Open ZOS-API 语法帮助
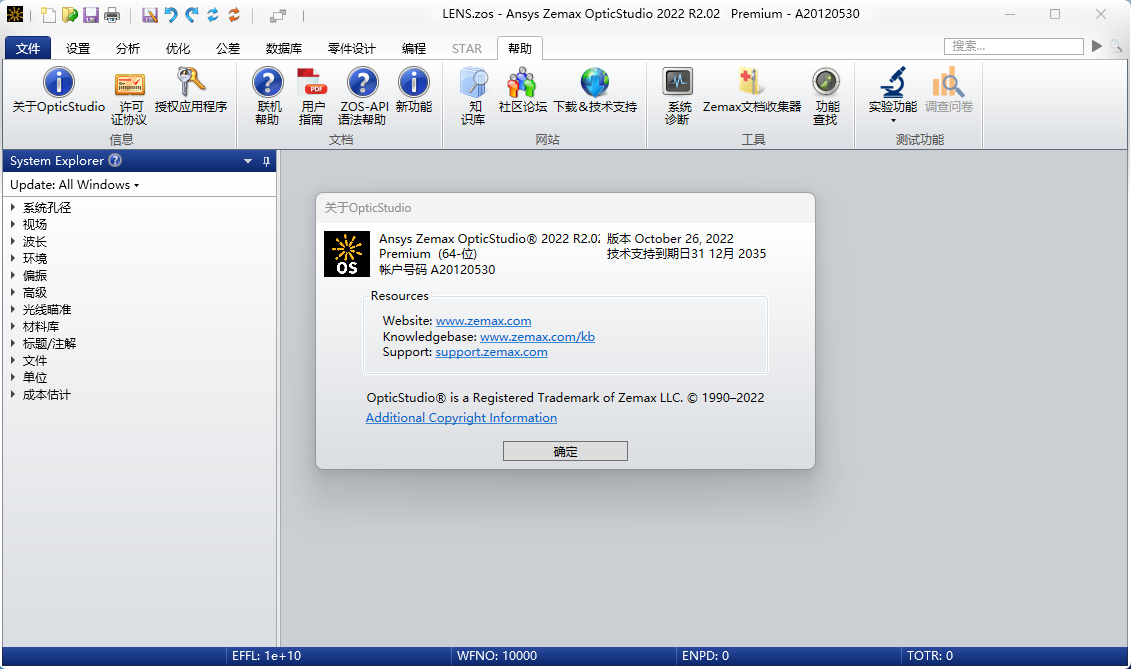 pyautogui.click(x=363, y=96)
